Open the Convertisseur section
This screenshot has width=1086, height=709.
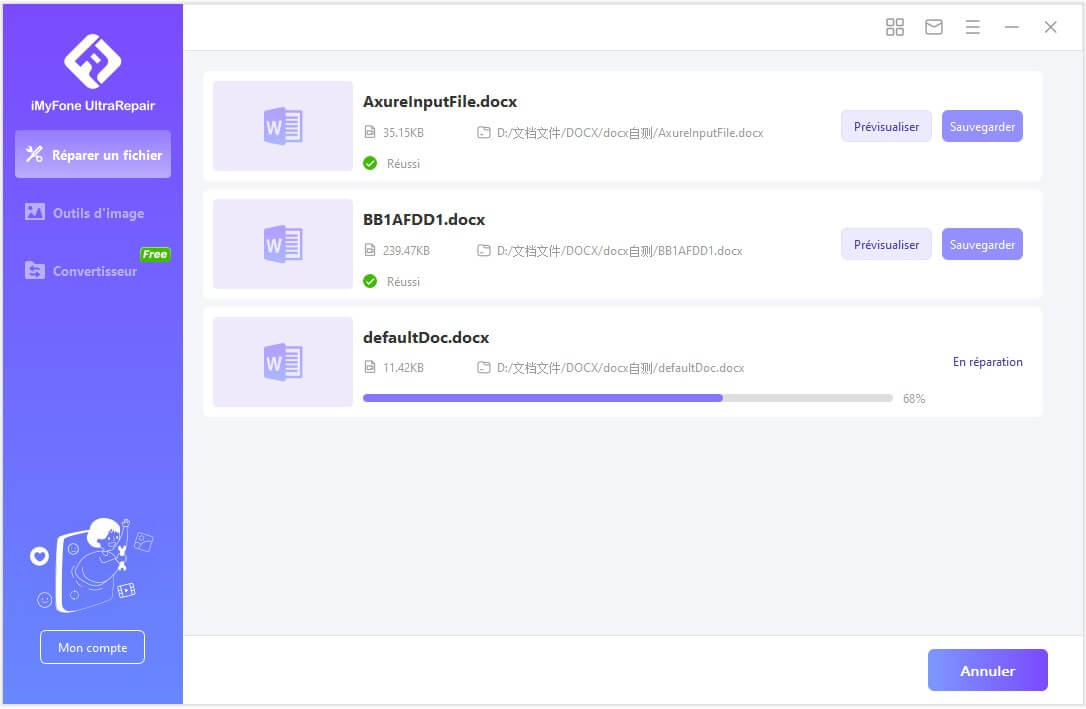pyautogui.click(x=93, y=271)
